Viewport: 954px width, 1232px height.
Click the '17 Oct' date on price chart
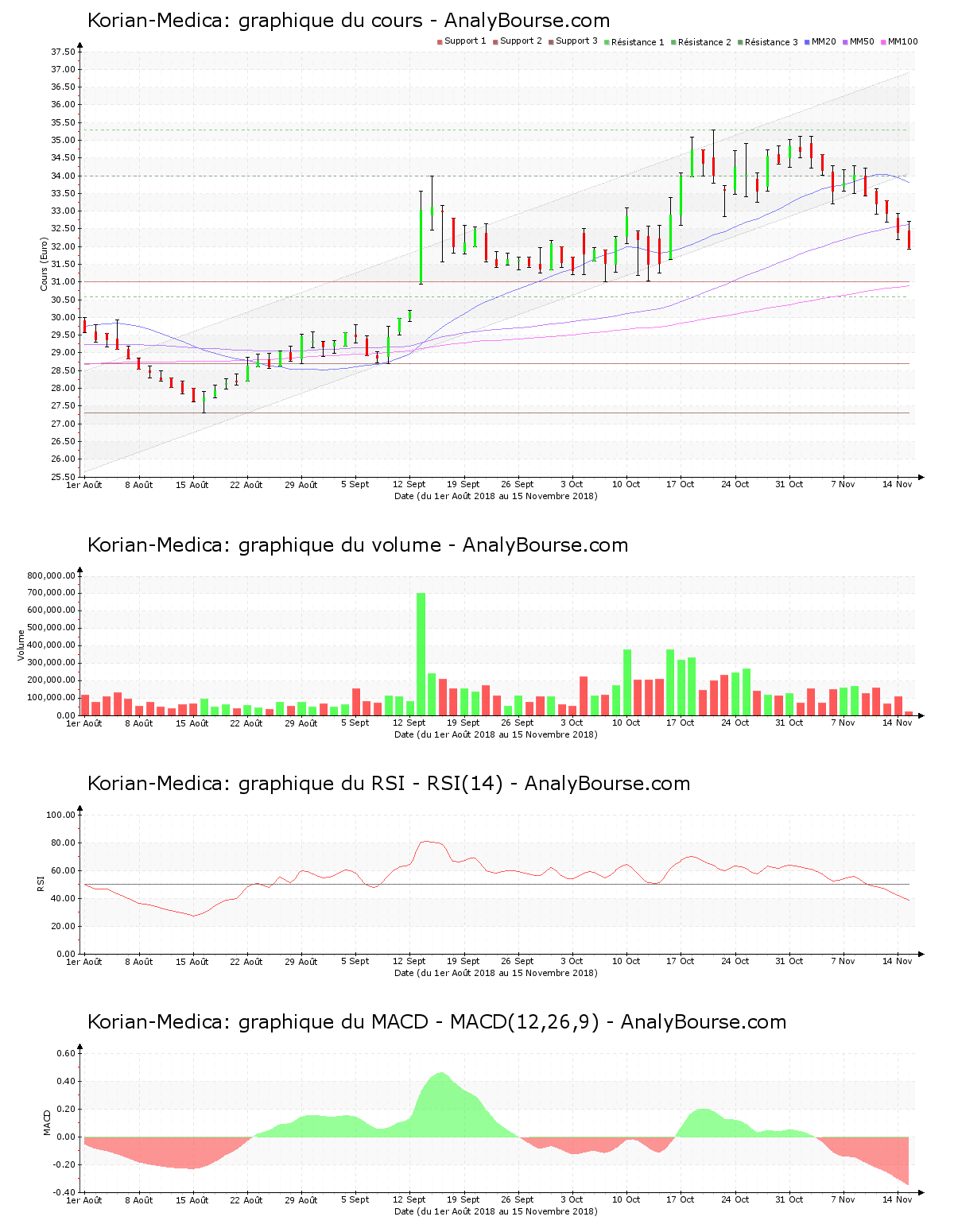pyautogui.click(x=680, y=485)
